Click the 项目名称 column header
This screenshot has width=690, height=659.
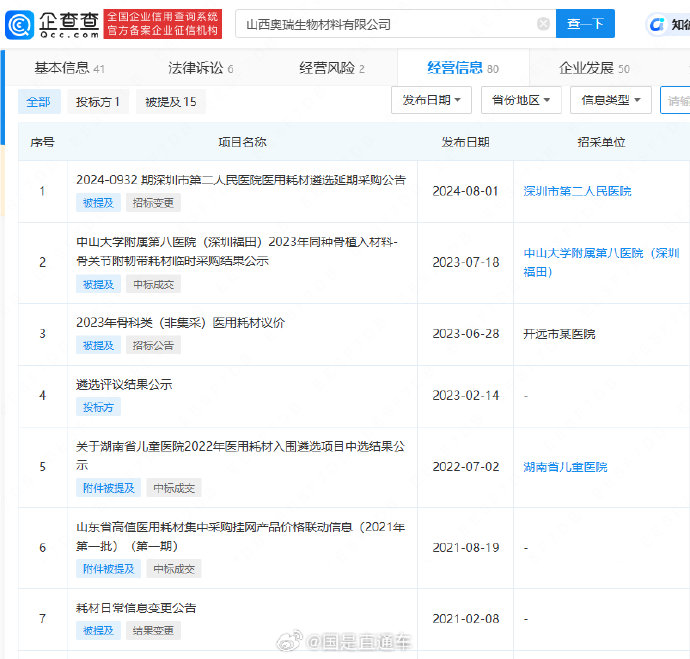(242, 142)
